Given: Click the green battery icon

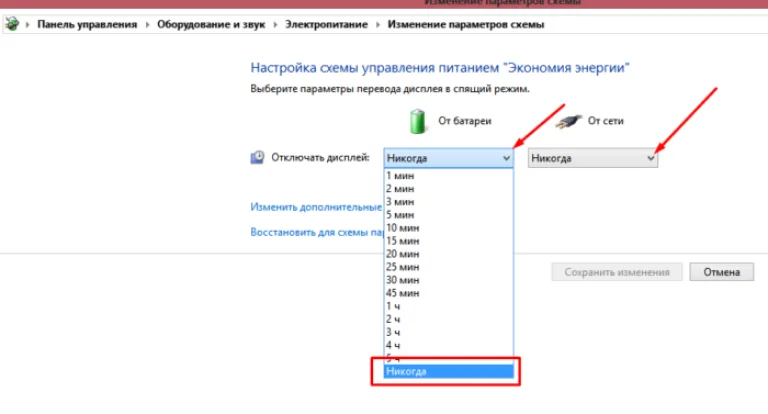Looking at the screenshot, I should click(417, 122).
